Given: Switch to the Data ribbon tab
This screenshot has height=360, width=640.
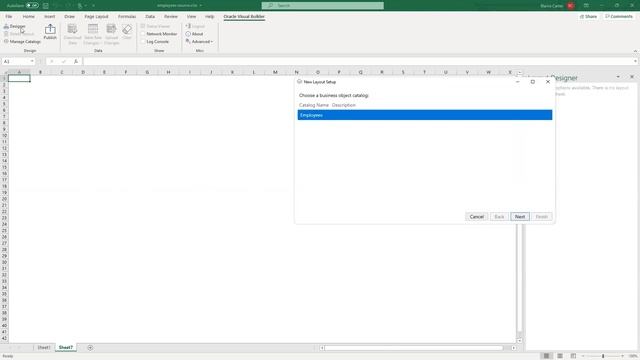Looking at the screenshot, I should [150, 16].
